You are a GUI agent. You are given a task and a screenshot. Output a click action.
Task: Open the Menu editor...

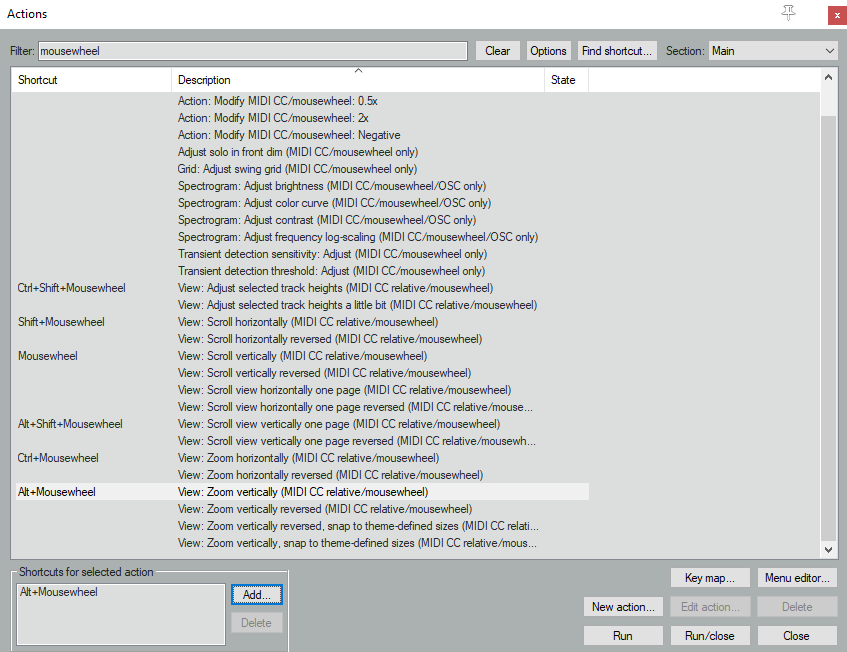(797, 578)
